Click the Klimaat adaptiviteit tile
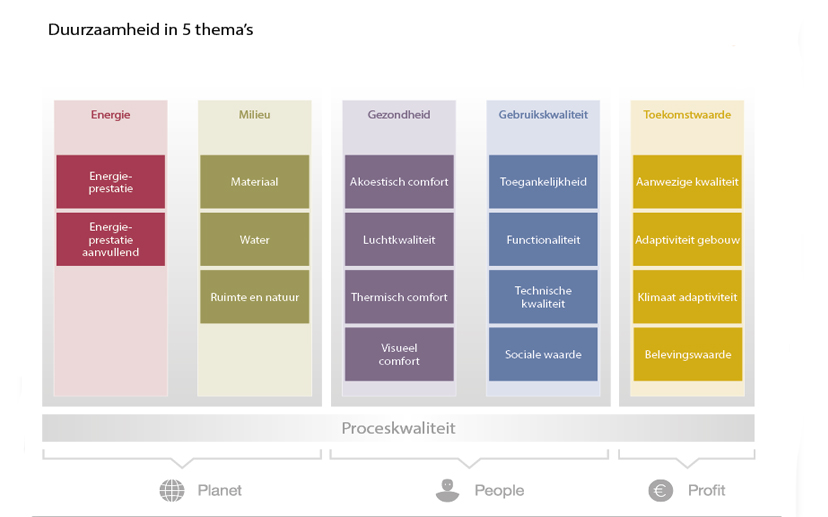The height and width of the screenshot is (517, 828). (x=687, y=297)
